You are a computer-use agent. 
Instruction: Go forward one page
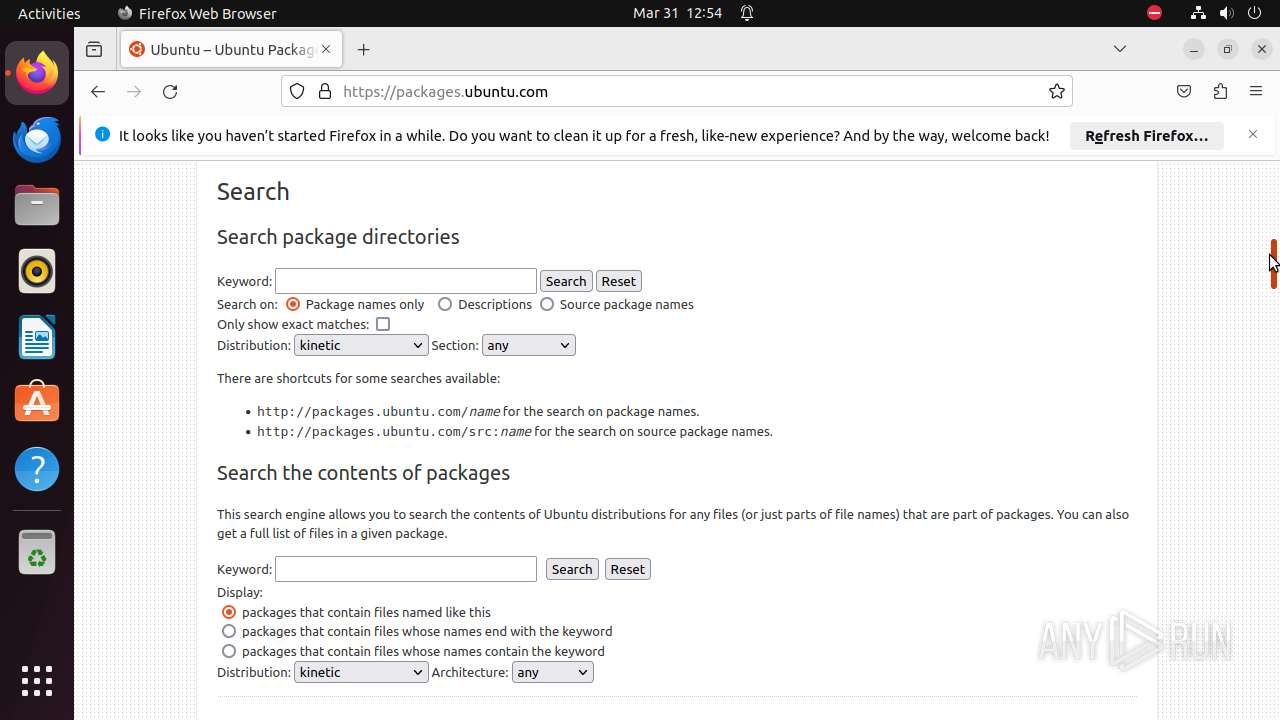click(x=134, y=91)
